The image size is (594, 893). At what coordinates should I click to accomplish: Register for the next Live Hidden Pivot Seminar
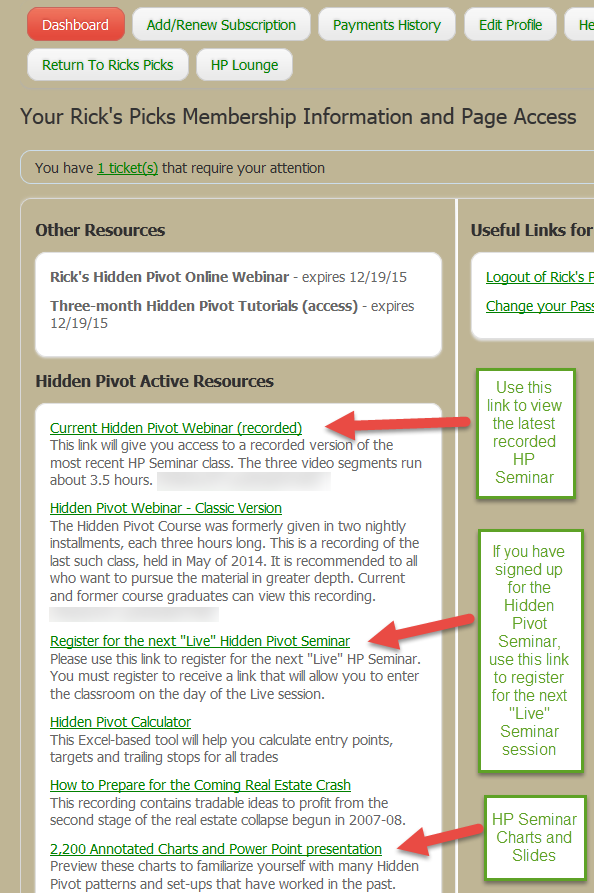tap(200, 641)
